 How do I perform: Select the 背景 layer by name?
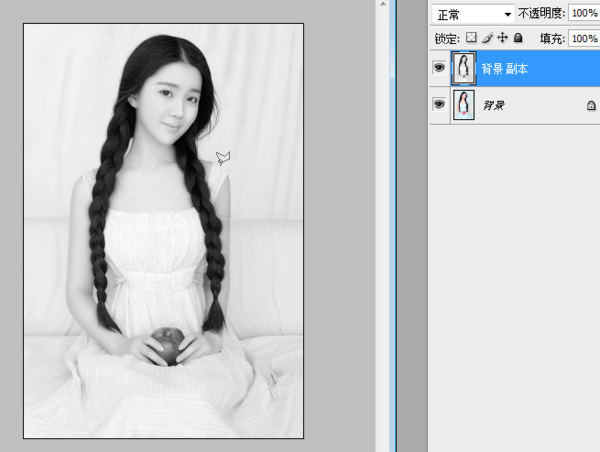pos(495,105)
